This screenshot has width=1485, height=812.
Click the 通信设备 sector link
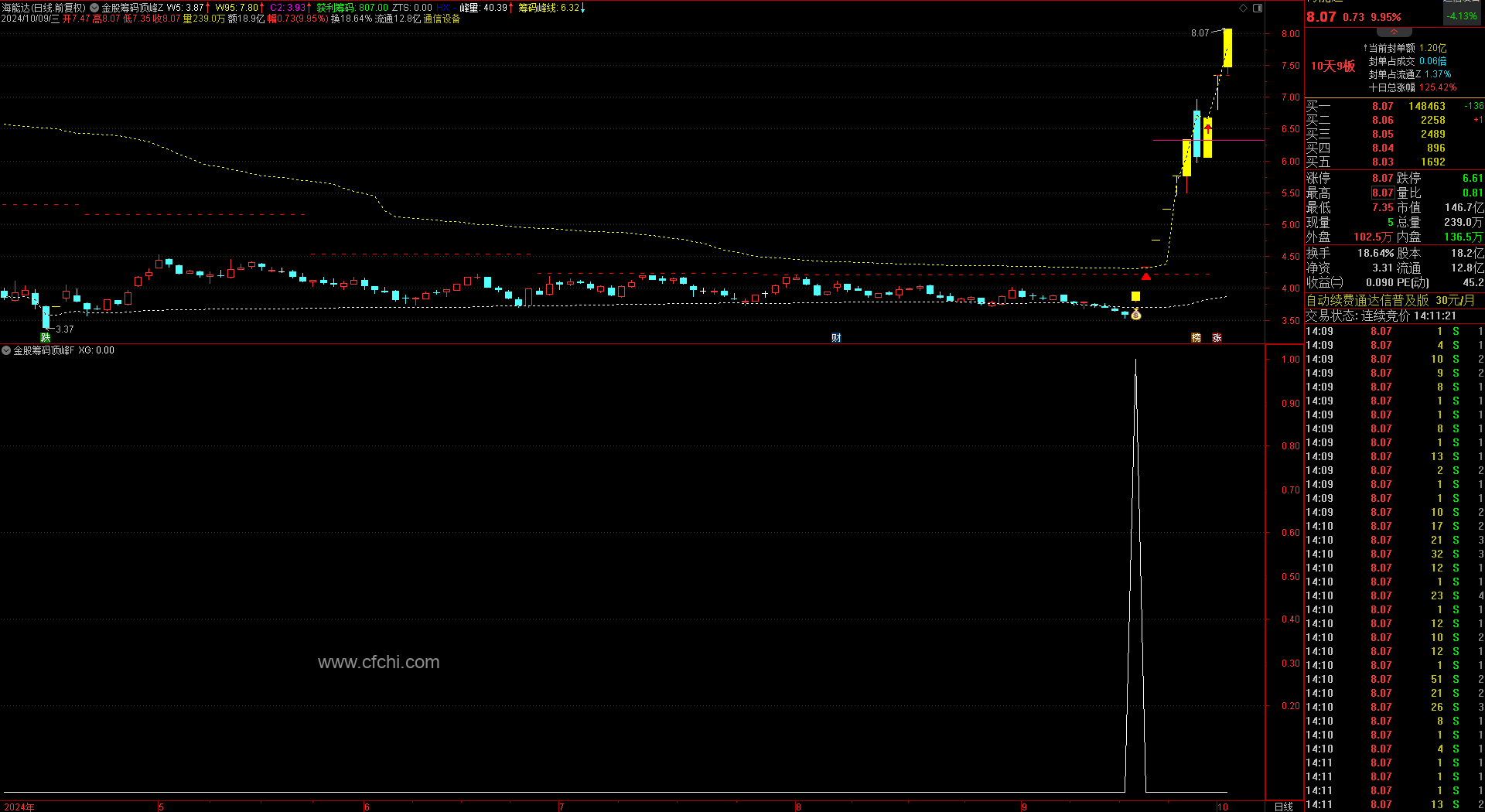click(442, 19)
